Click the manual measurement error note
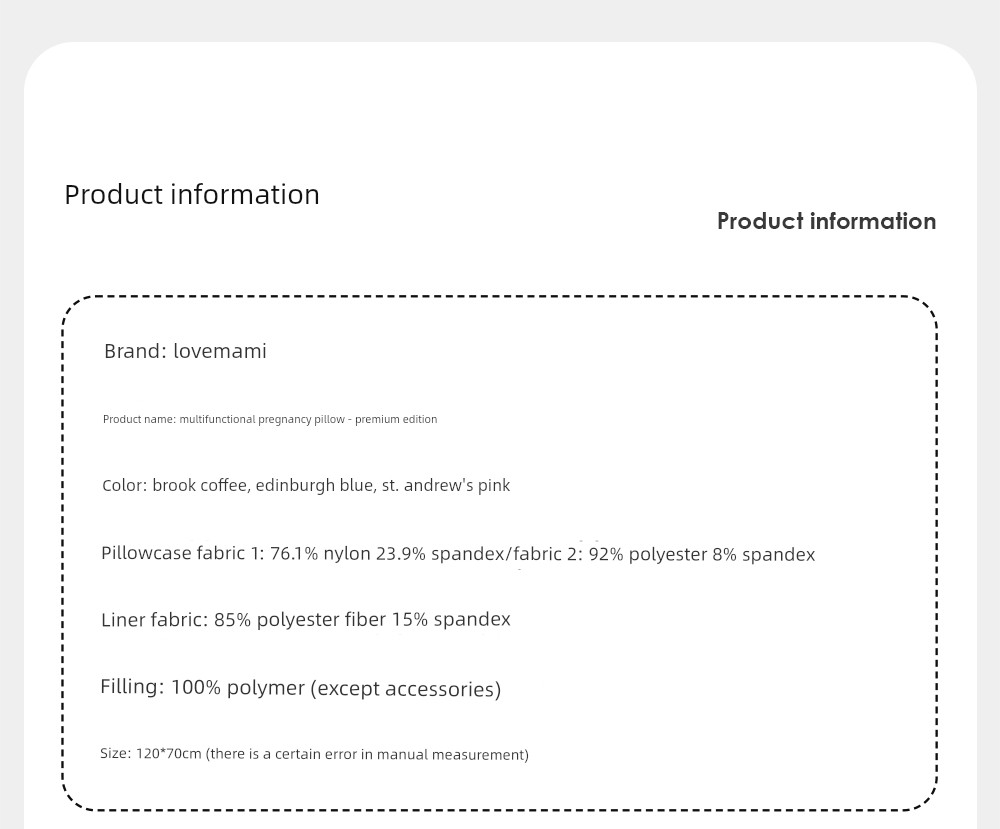 pyautogui.click(x=367, y=754)
